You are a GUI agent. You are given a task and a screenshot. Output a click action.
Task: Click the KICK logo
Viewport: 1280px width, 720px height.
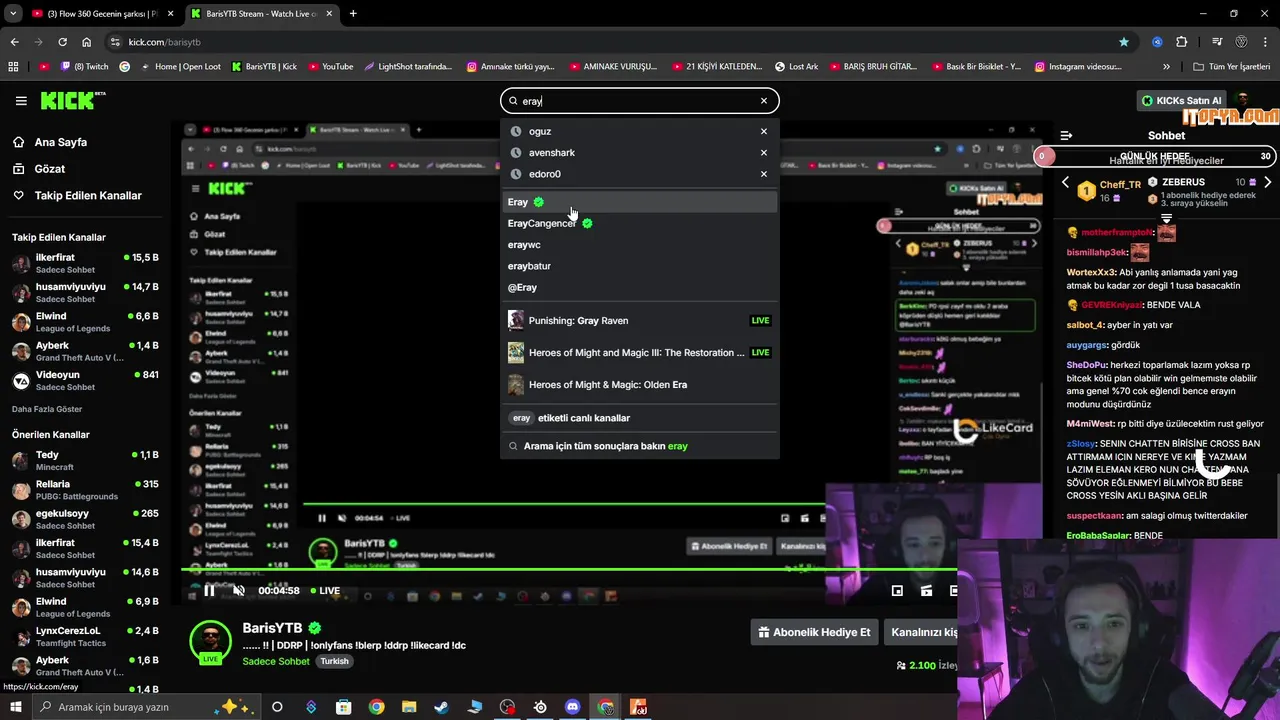pyautogui.click(x=72, y=100)
